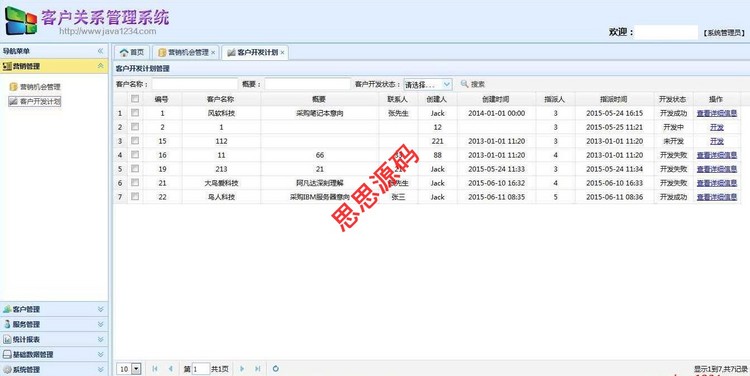The width and height of the screenshot is (750, 376).
Task: Click the 营销管理 section icon
Action: pos(7,66)
